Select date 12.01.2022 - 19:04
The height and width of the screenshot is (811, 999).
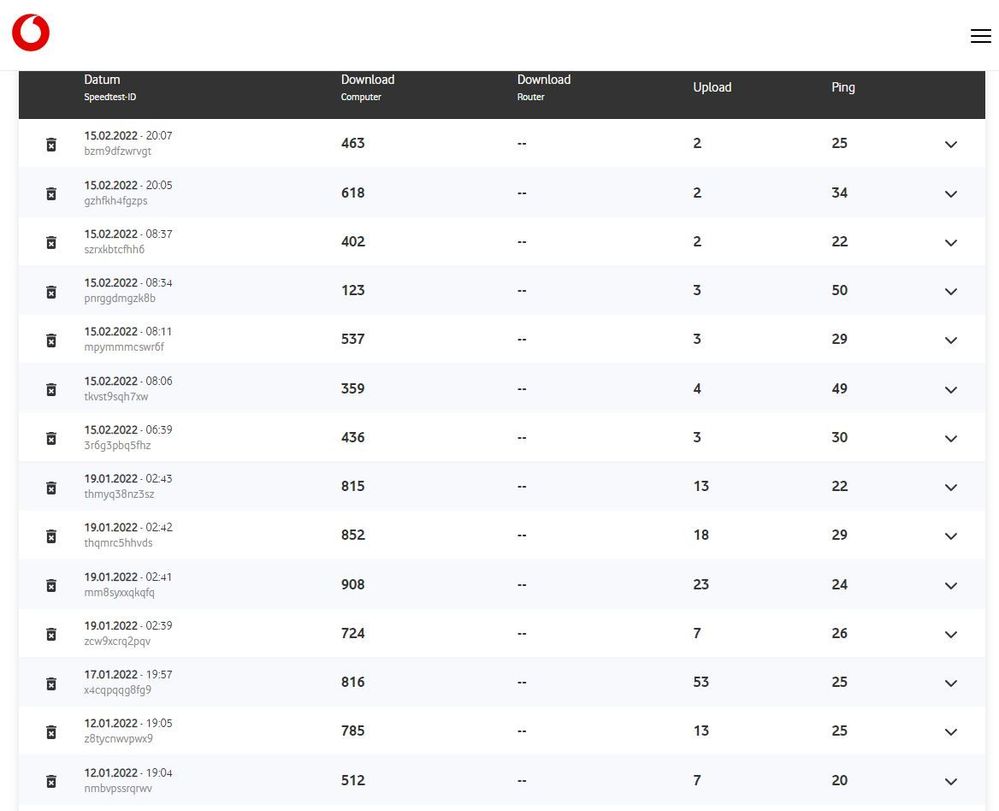pyautogui.click(x=128, y=773)
